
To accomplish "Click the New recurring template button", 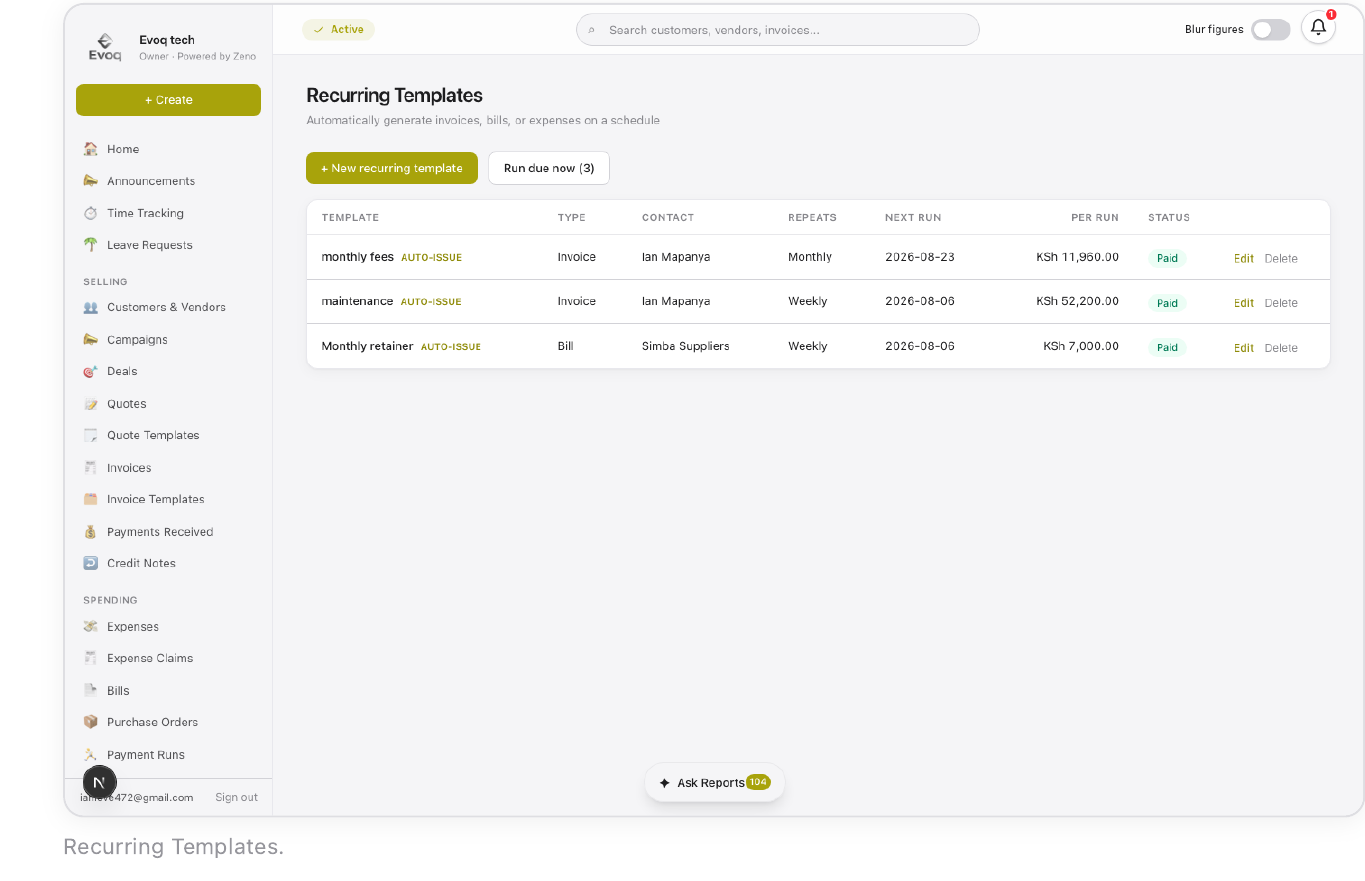I will click(392, 168).
